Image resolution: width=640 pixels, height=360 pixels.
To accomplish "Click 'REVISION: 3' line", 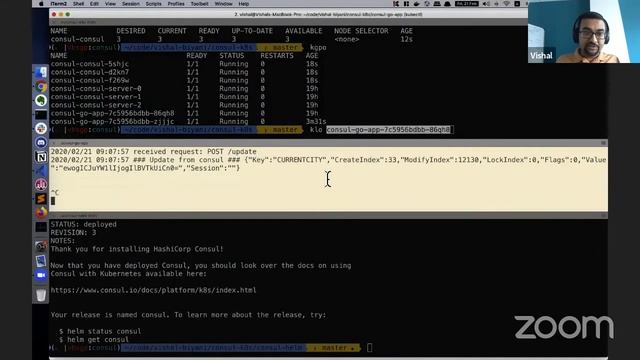I will click(x=73, y=233).
